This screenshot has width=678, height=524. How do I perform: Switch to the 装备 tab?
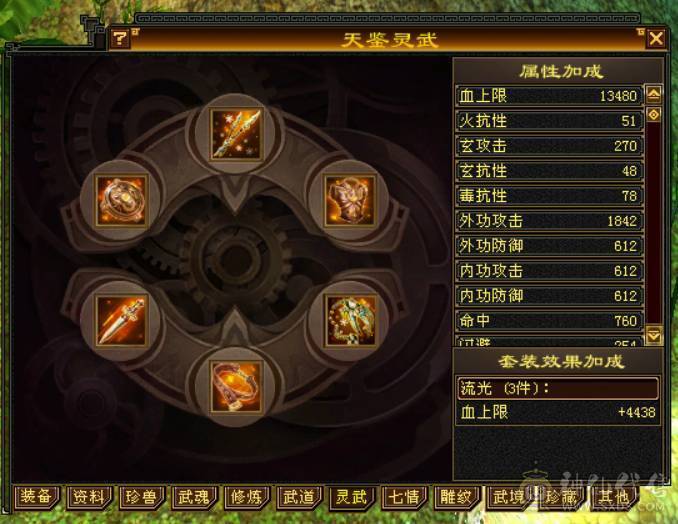tap(36, 496)
